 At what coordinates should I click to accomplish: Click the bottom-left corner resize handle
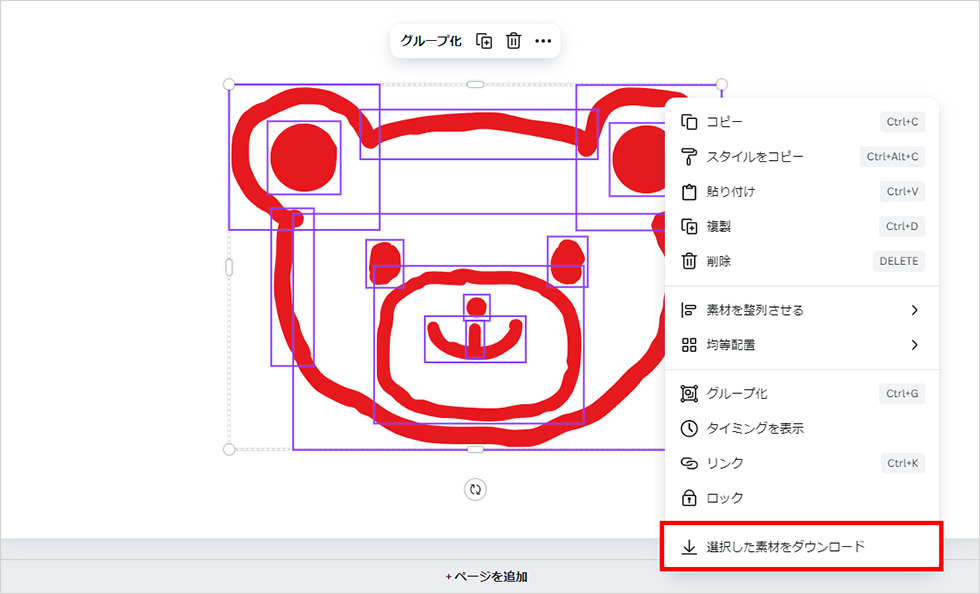pyautogui.click(x=229, y=450)
